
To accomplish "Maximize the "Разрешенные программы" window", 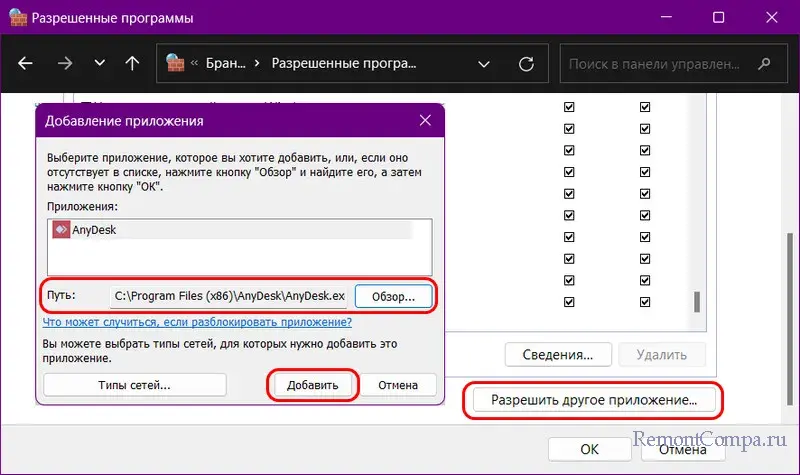I will pyautogui.click(x=718, y=17).
